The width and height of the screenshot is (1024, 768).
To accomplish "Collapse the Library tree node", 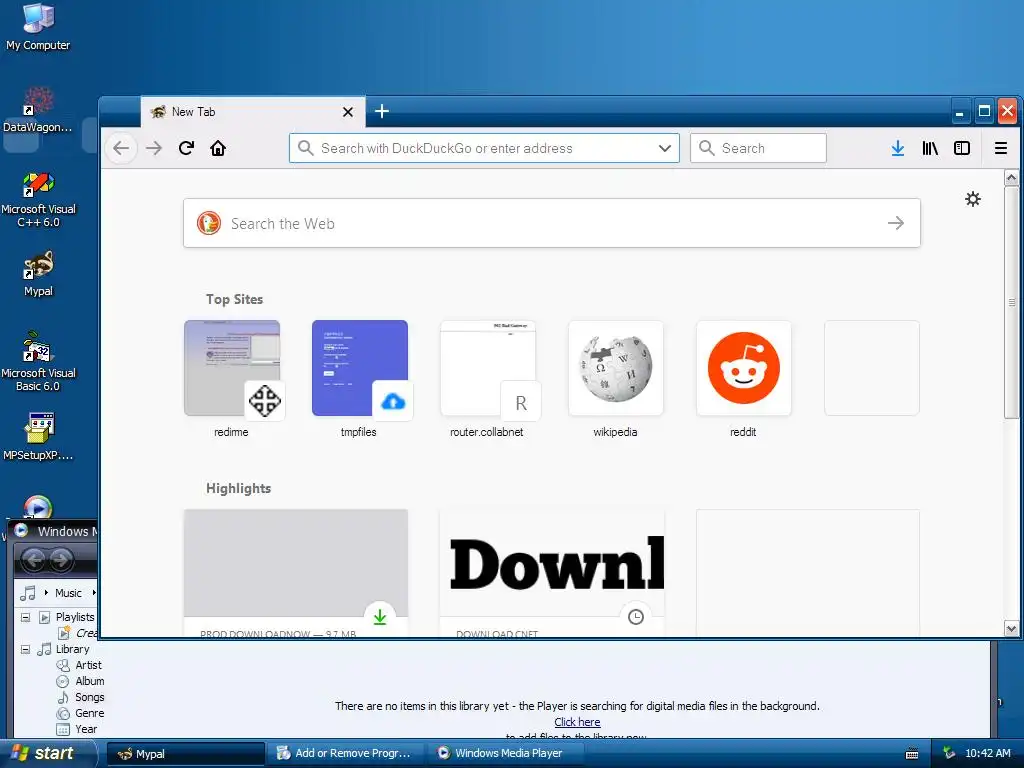I will [25, 649].
